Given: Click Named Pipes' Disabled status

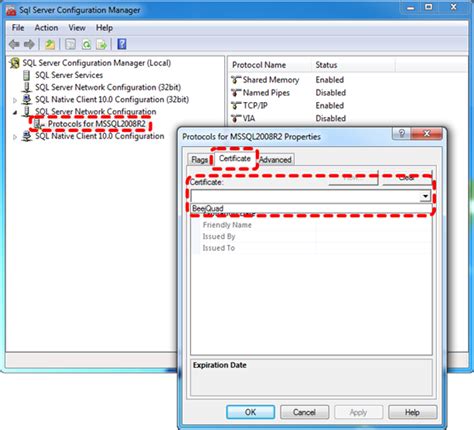Looking at the screenshot, I should [331, 93].
